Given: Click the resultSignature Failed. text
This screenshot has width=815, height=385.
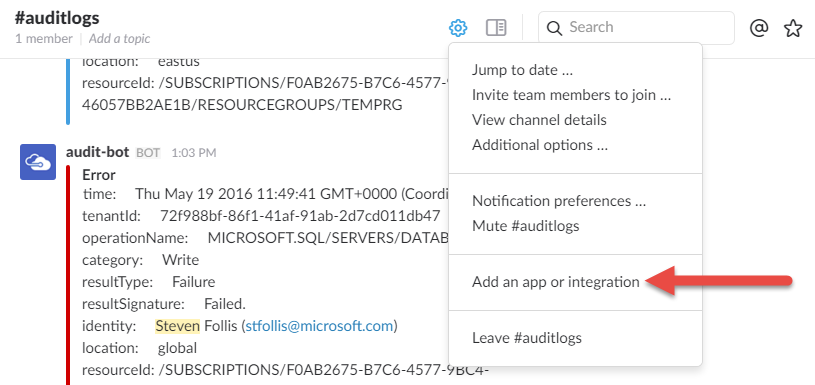Looking at the screenshot, I should [x=164, y=304].
